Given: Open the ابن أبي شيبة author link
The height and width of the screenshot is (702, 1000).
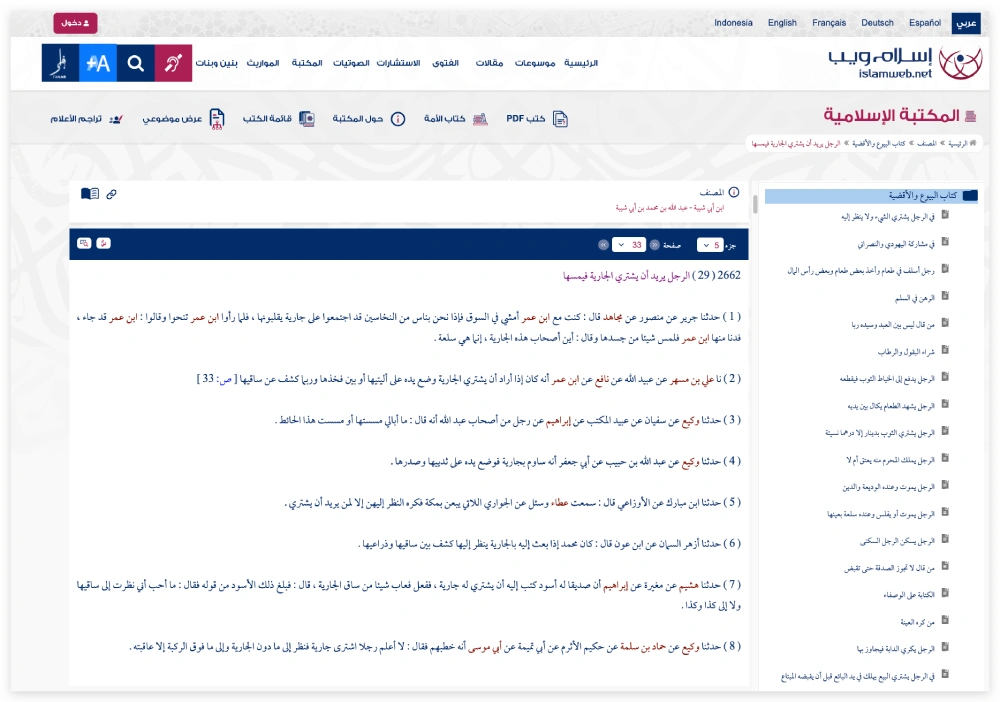Looking at the screenshot, I should [x=674, y=208].
